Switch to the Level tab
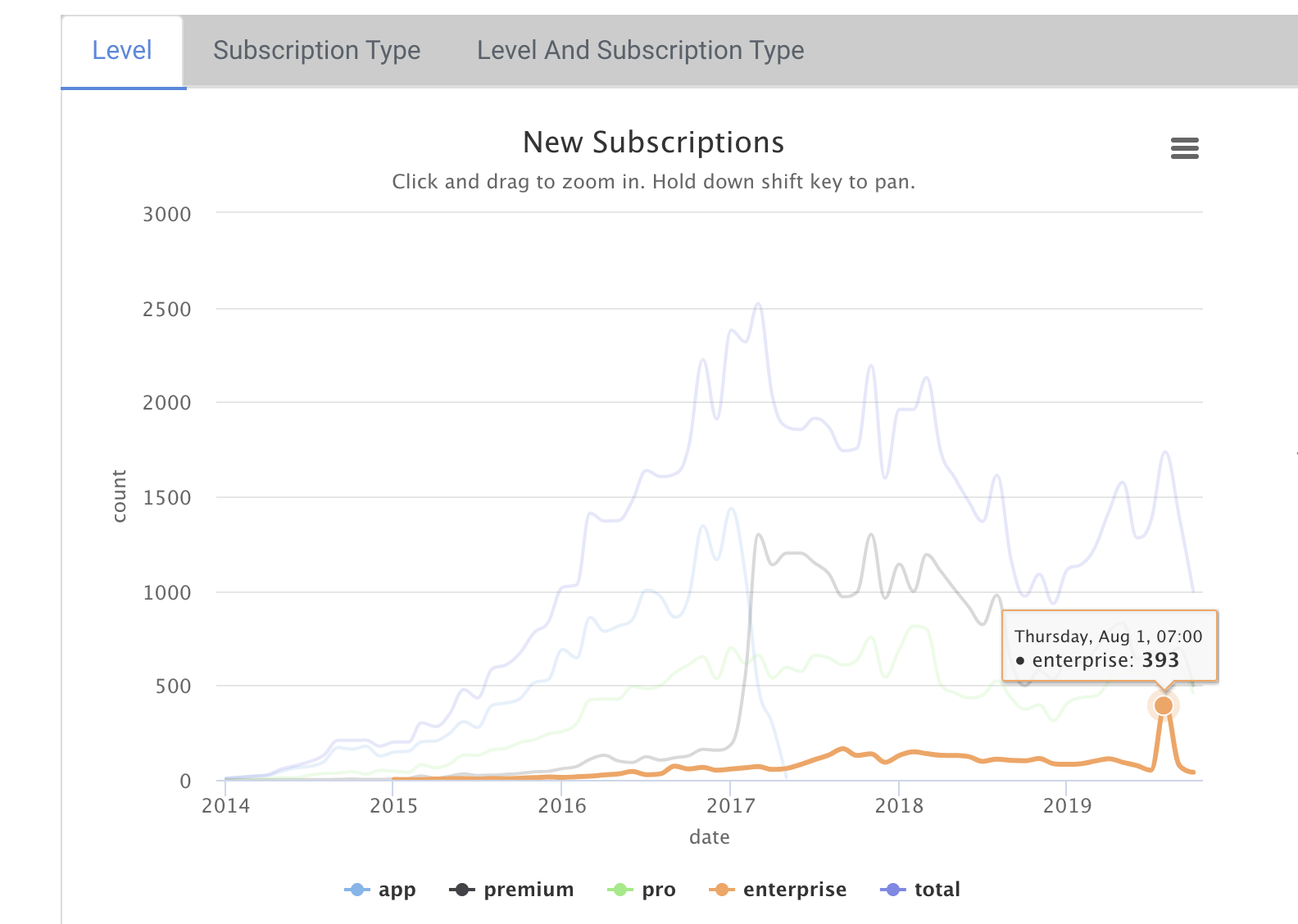1298x924 pixels. click(x=122, y=51)
